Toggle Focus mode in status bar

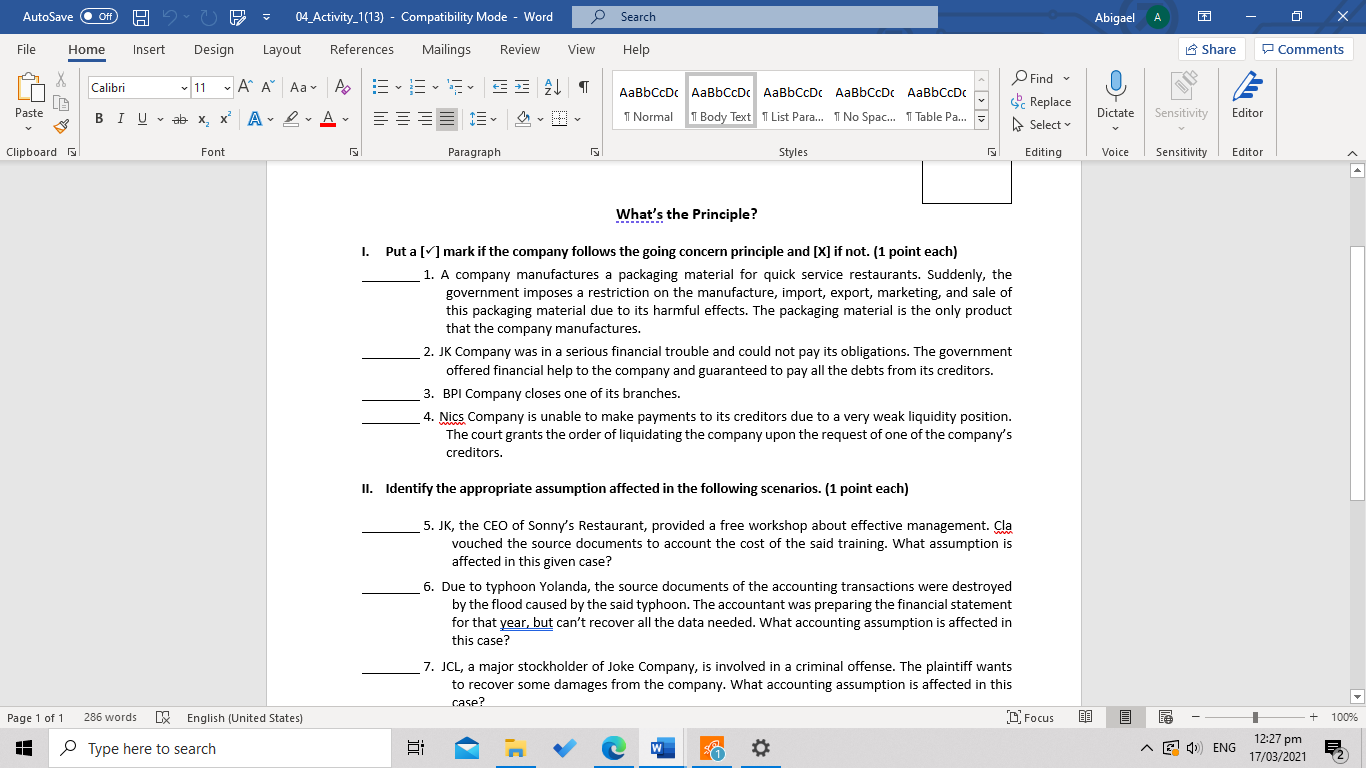1032,717
